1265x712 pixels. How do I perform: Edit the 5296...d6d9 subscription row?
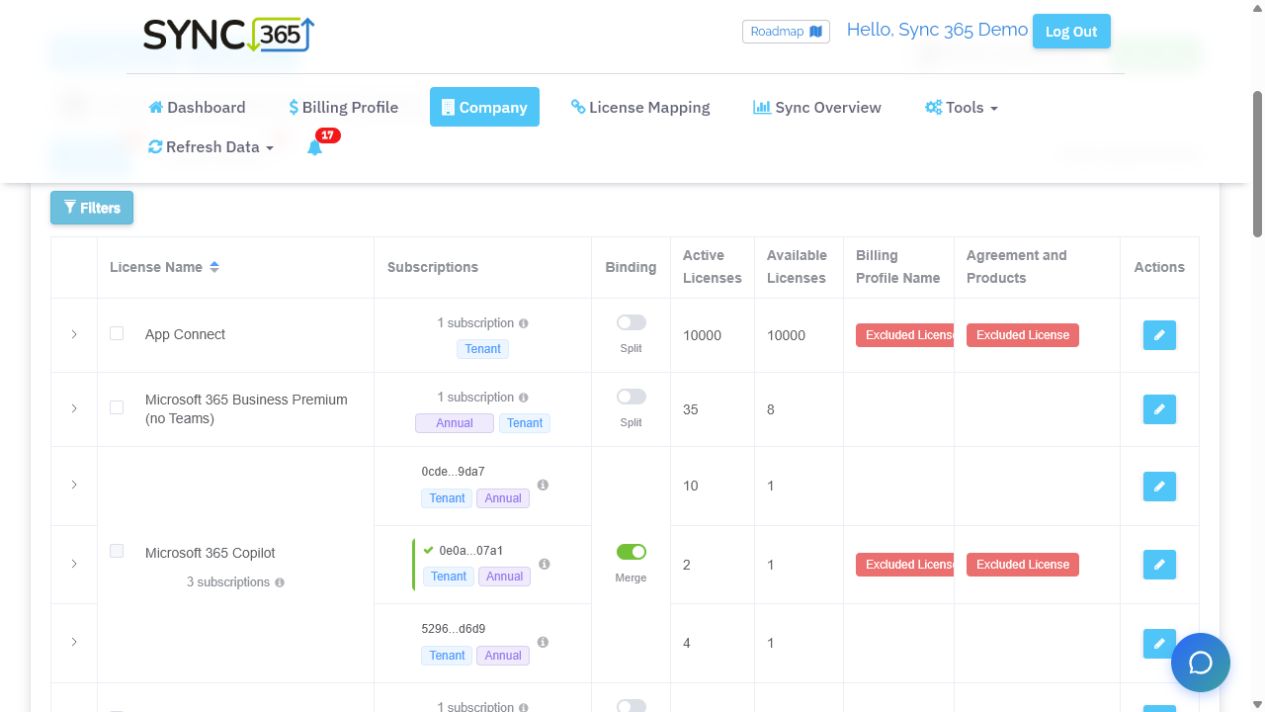[1159, 643]
